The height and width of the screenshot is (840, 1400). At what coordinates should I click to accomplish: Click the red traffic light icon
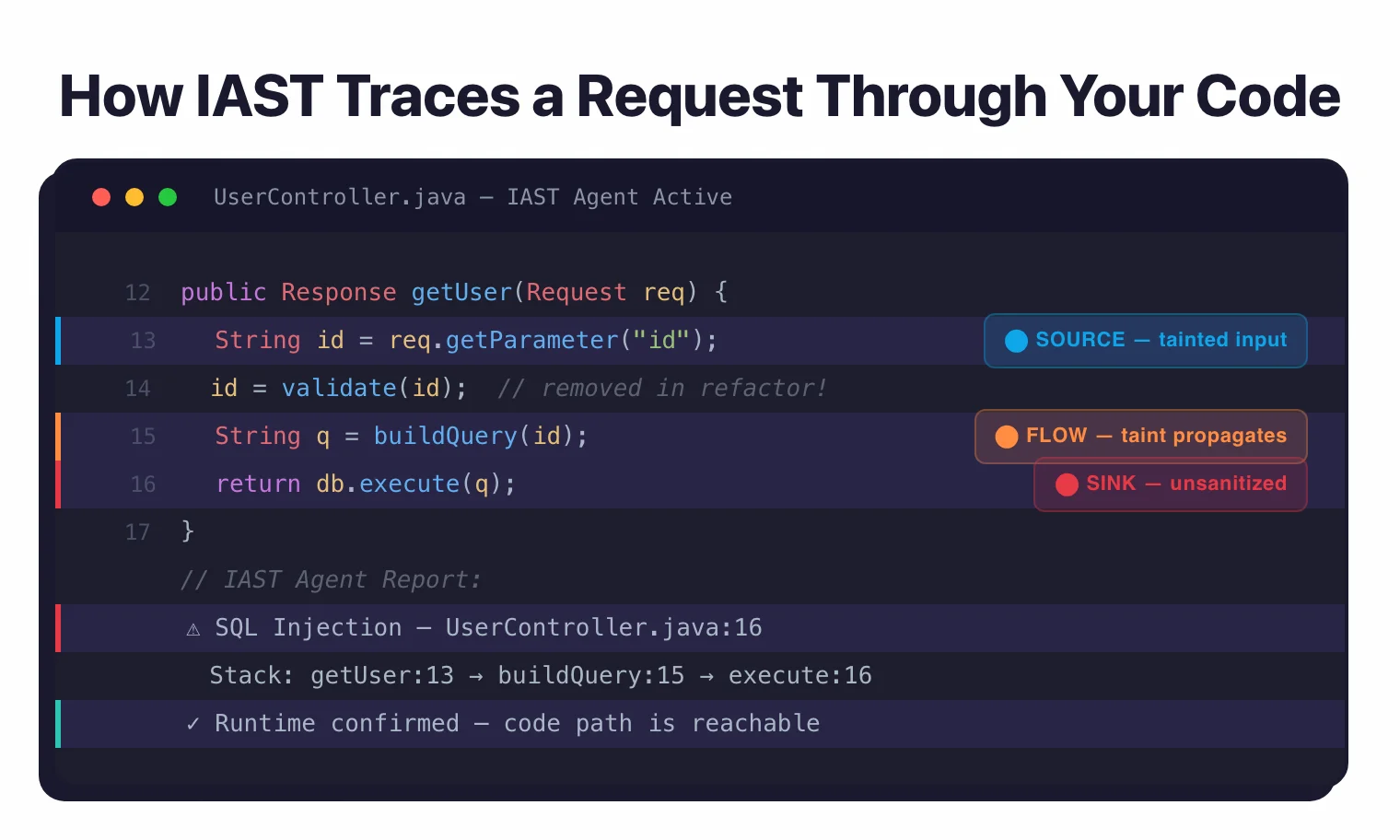click(x=101, y=196)
